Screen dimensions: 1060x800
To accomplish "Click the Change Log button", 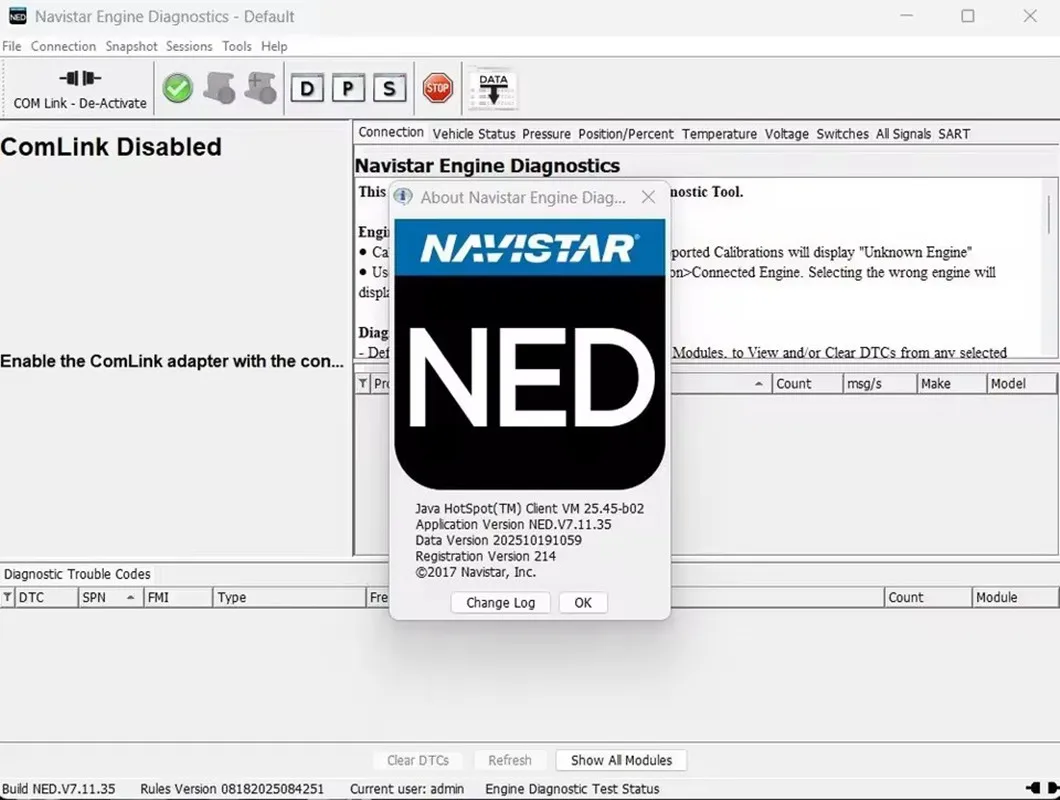I will (x=500, y=603).
